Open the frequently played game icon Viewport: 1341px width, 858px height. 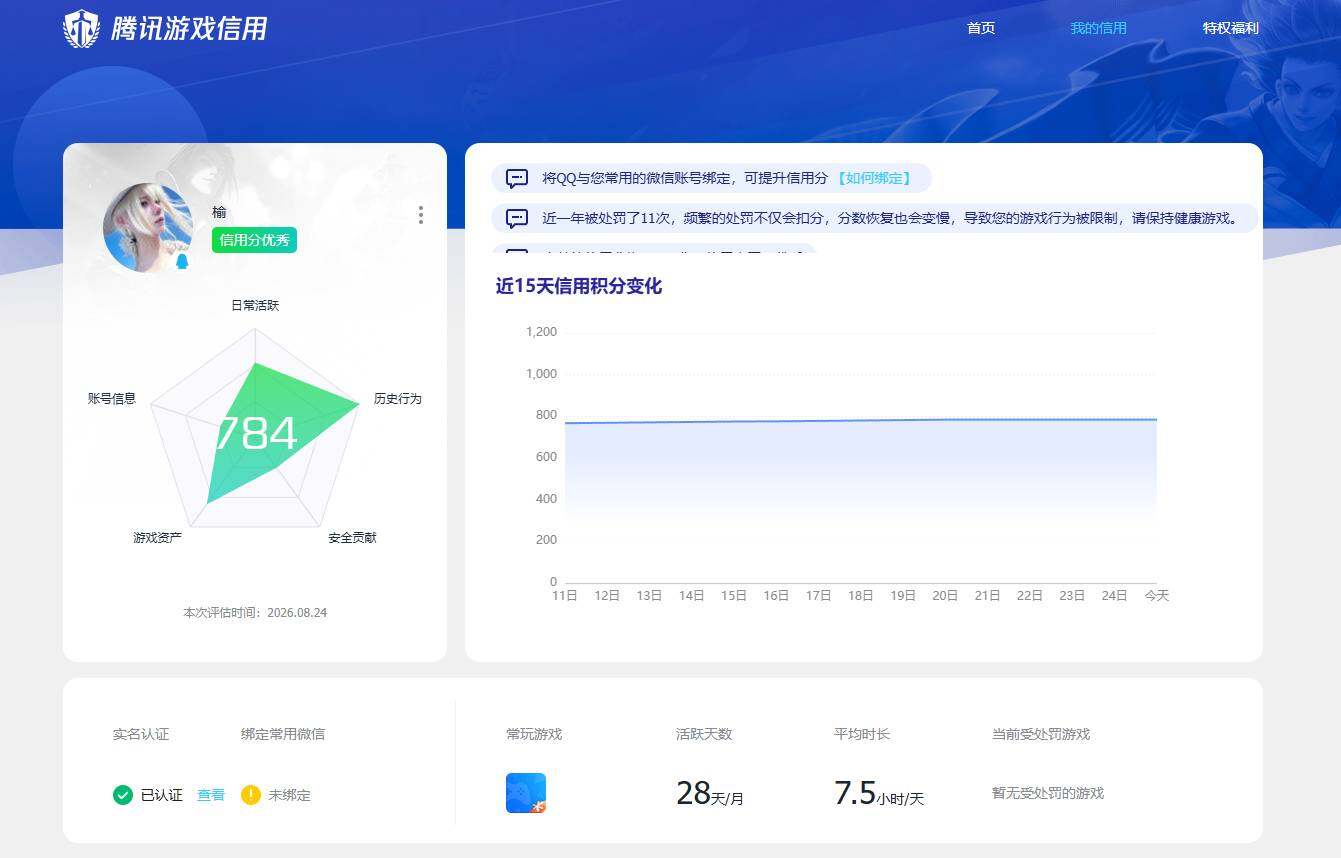tap(526, 793)
